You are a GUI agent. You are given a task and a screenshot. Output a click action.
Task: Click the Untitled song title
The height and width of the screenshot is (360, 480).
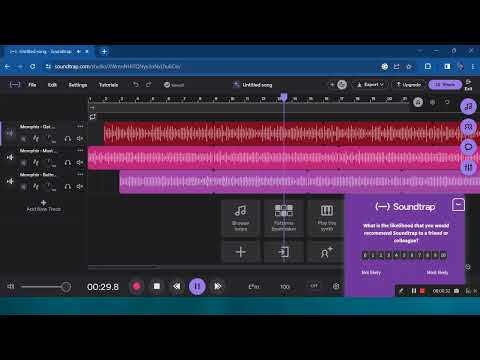[x=257, y=85]
